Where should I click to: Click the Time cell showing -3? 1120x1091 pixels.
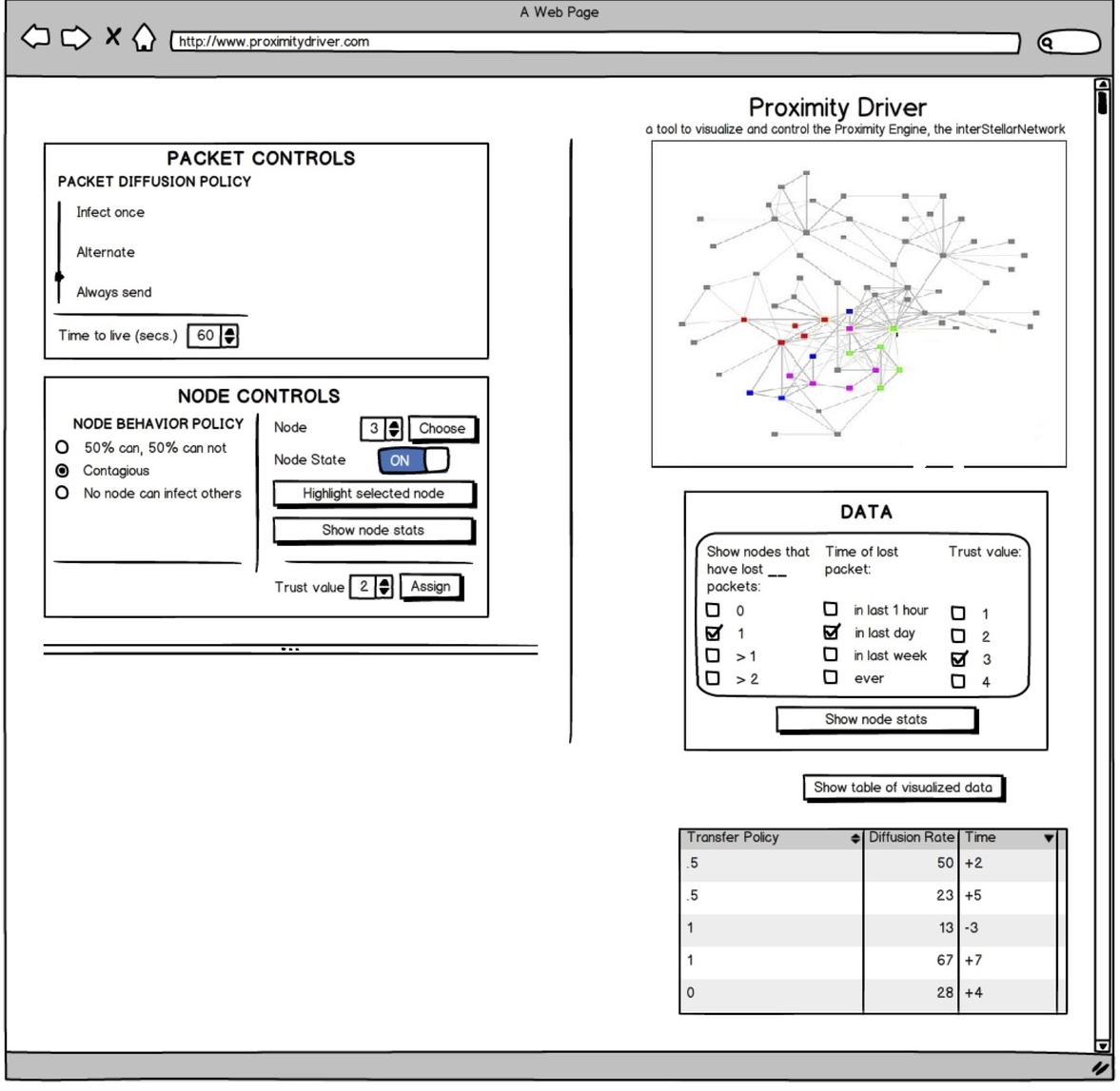click(1008, 928)
